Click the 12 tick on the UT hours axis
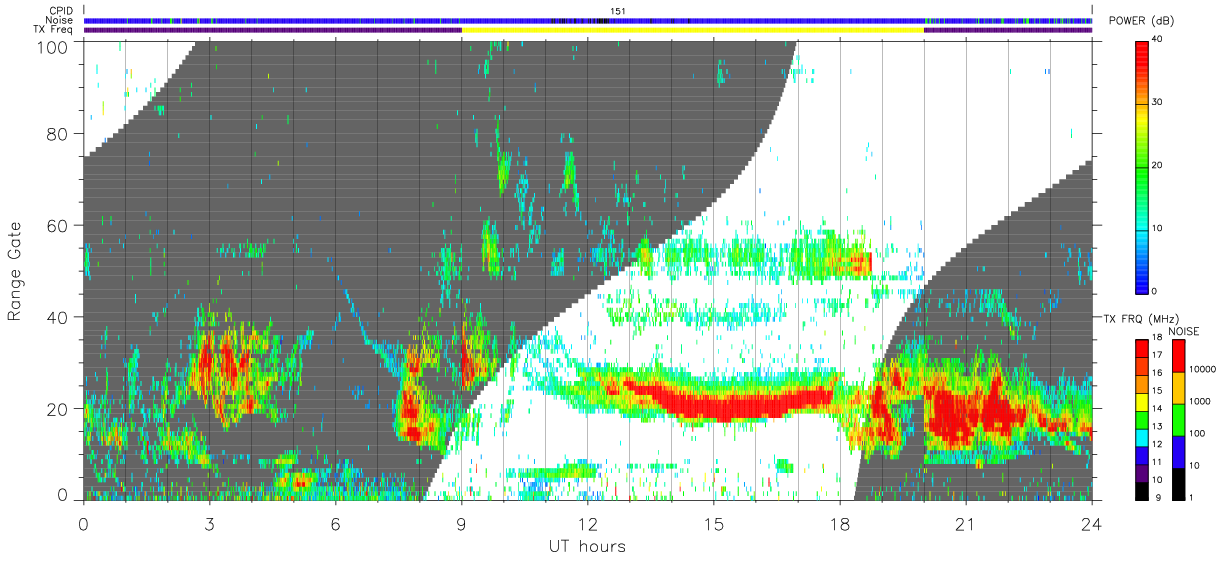Image resolution: width=1228 pixels, height=567 pixels. point(587,524)
